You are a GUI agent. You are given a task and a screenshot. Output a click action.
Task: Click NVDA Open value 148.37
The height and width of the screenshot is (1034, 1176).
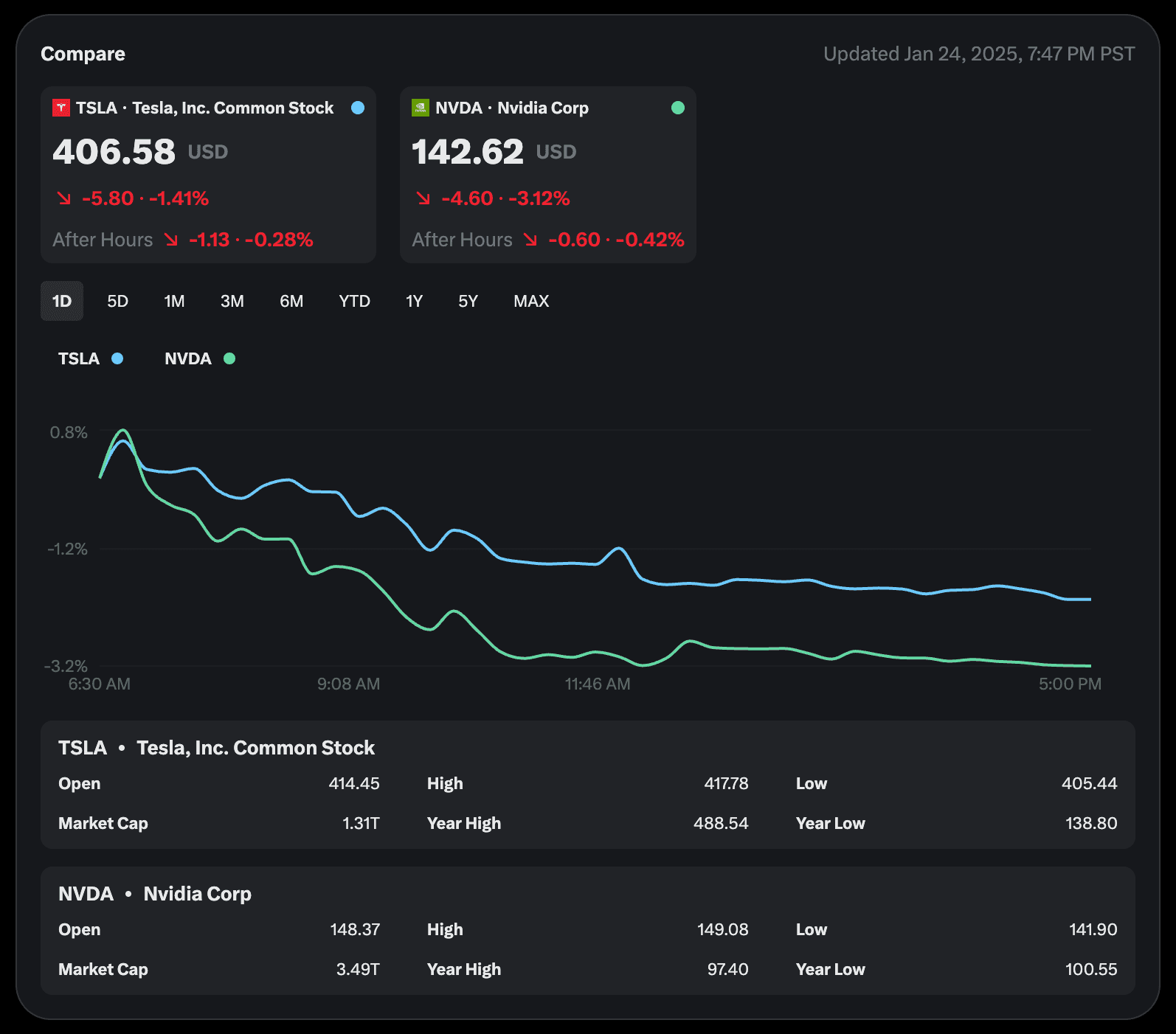coord(355,929)
